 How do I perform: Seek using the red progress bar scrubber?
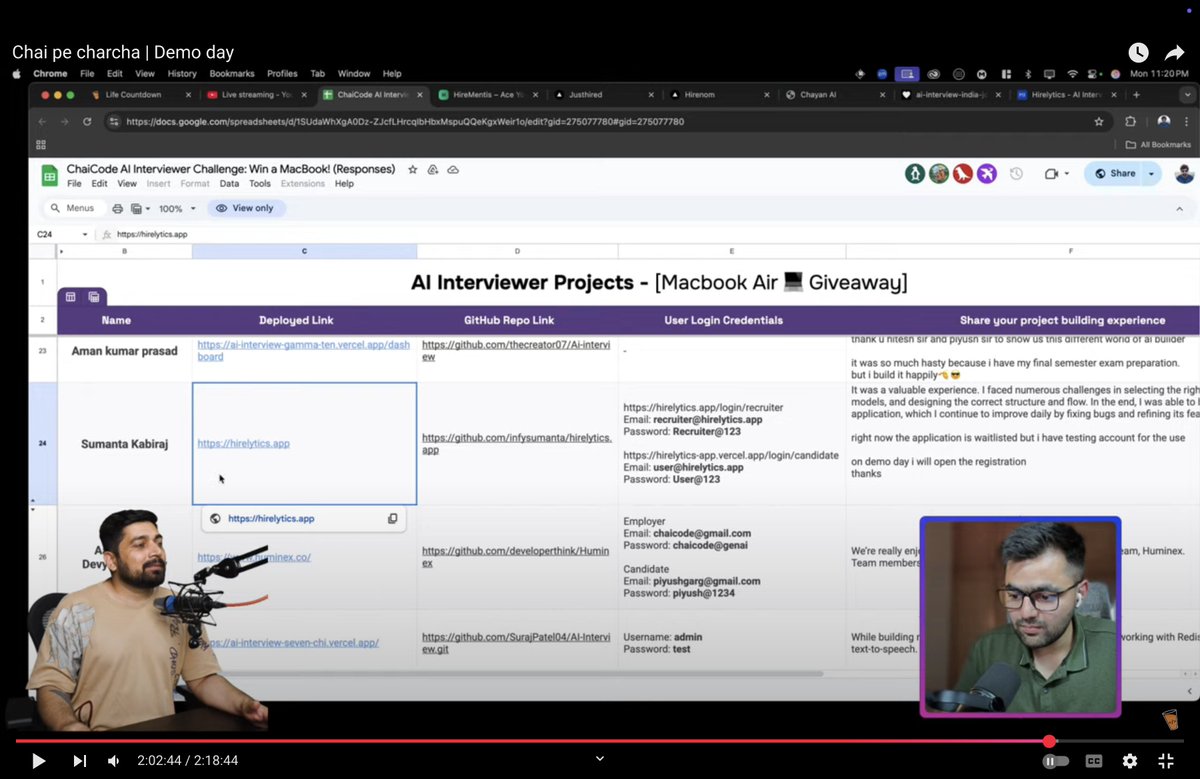point(1049,741)
